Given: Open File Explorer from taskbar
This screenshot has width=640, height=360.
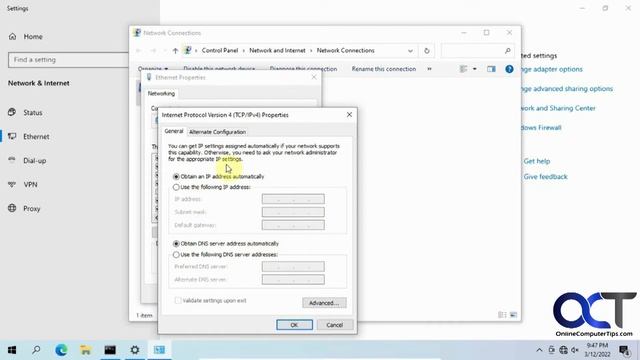Looking at the screenshot, I should click(86, 350).
